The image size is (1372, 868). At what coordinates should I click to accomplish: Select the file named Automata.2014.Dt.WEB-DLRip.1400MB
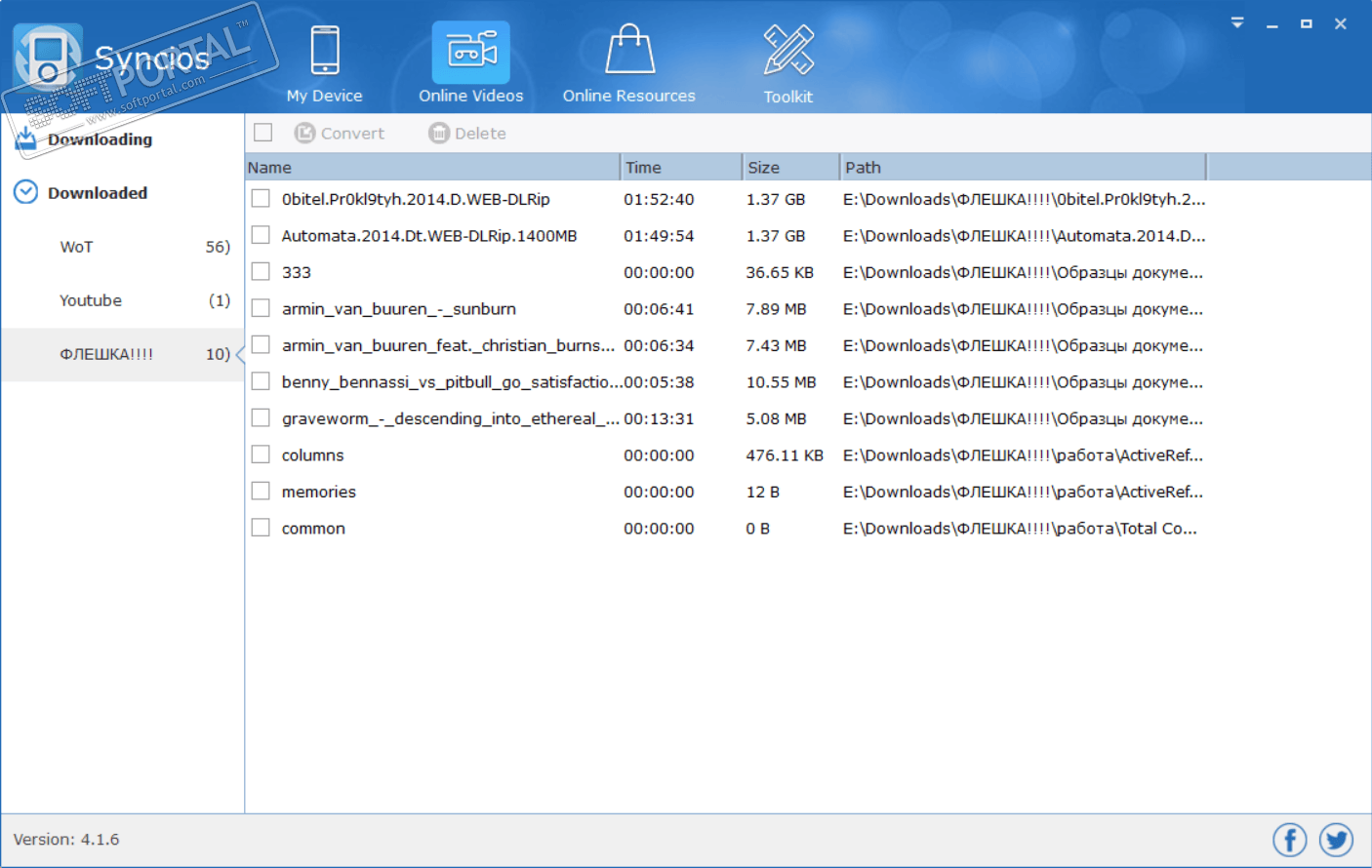click(x=429, y=236)
